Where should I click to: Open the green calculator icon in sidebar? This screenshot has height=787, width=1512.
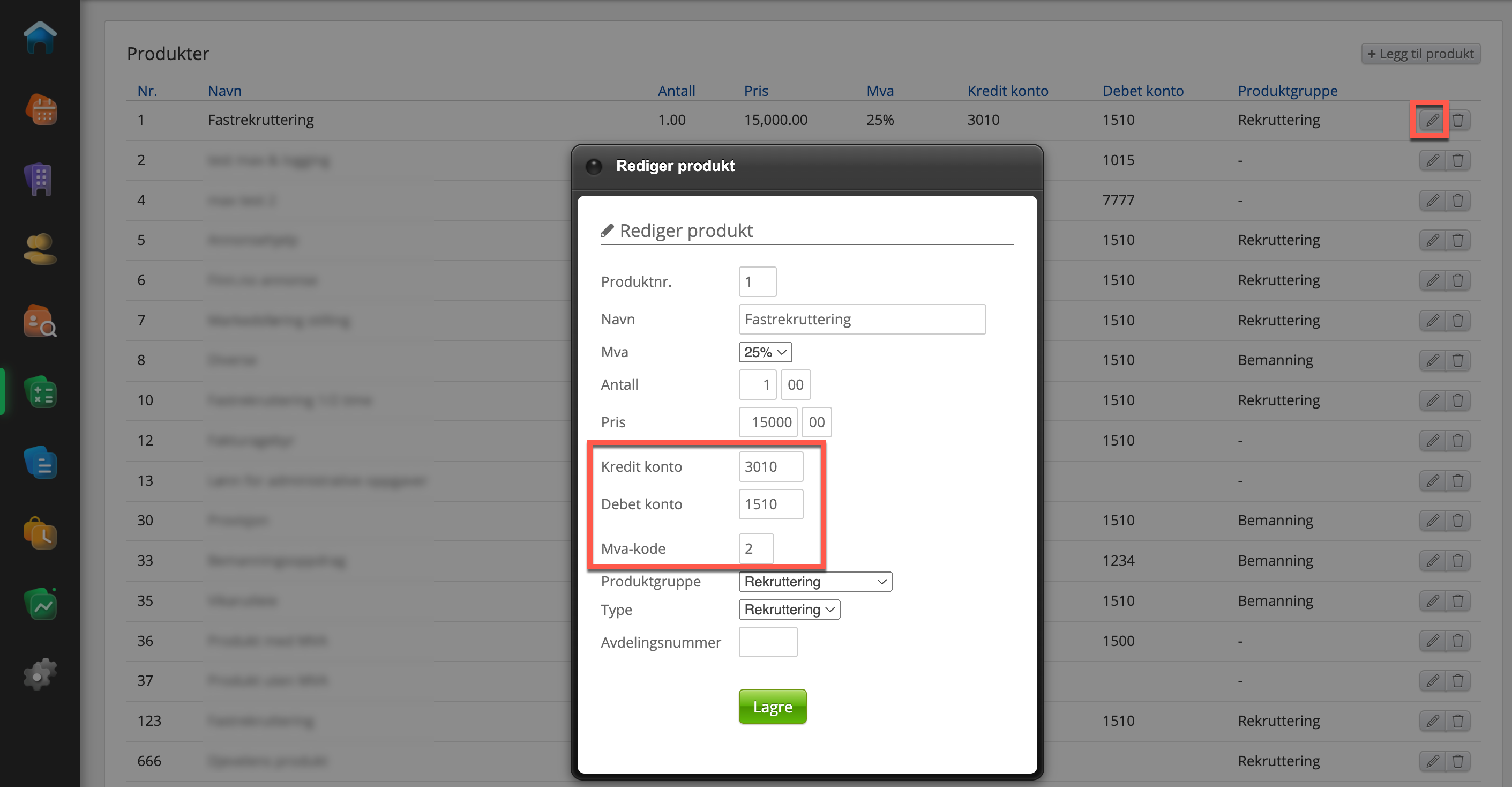[x=40, y=392]
